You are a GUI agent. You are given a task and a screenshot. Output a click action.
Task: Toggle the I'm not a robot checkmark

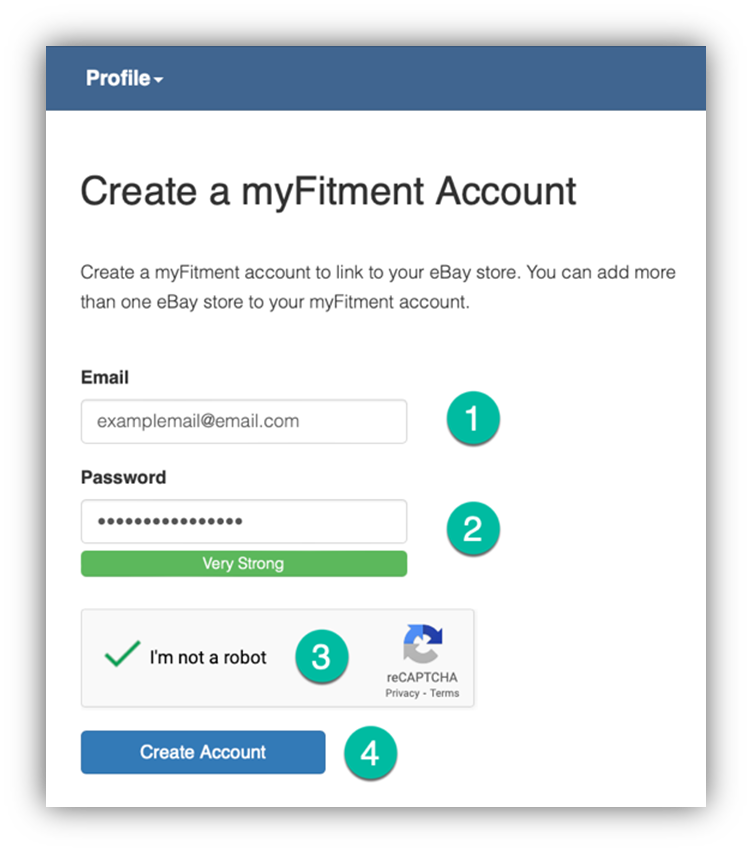coord(122,653)
